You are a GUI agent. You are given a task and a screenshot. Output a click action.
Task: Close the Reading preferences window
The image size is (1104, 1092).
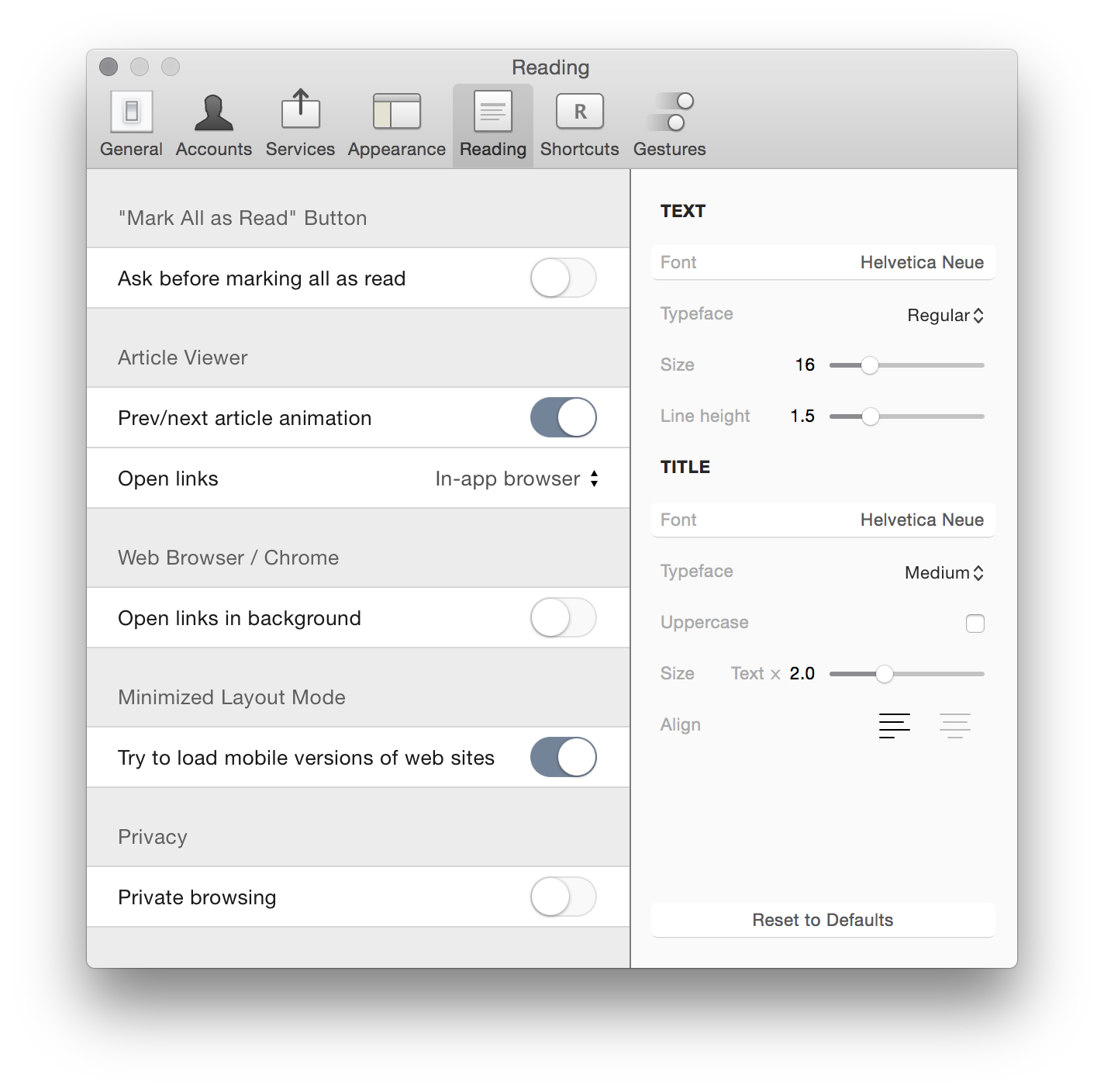coord(109,67)
